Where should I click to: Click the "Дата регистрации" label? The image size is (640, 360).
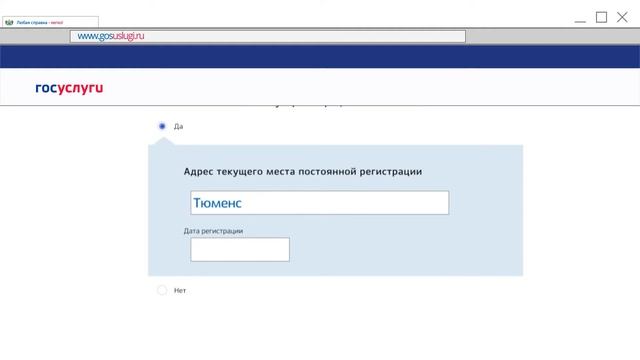click(213, 231)
